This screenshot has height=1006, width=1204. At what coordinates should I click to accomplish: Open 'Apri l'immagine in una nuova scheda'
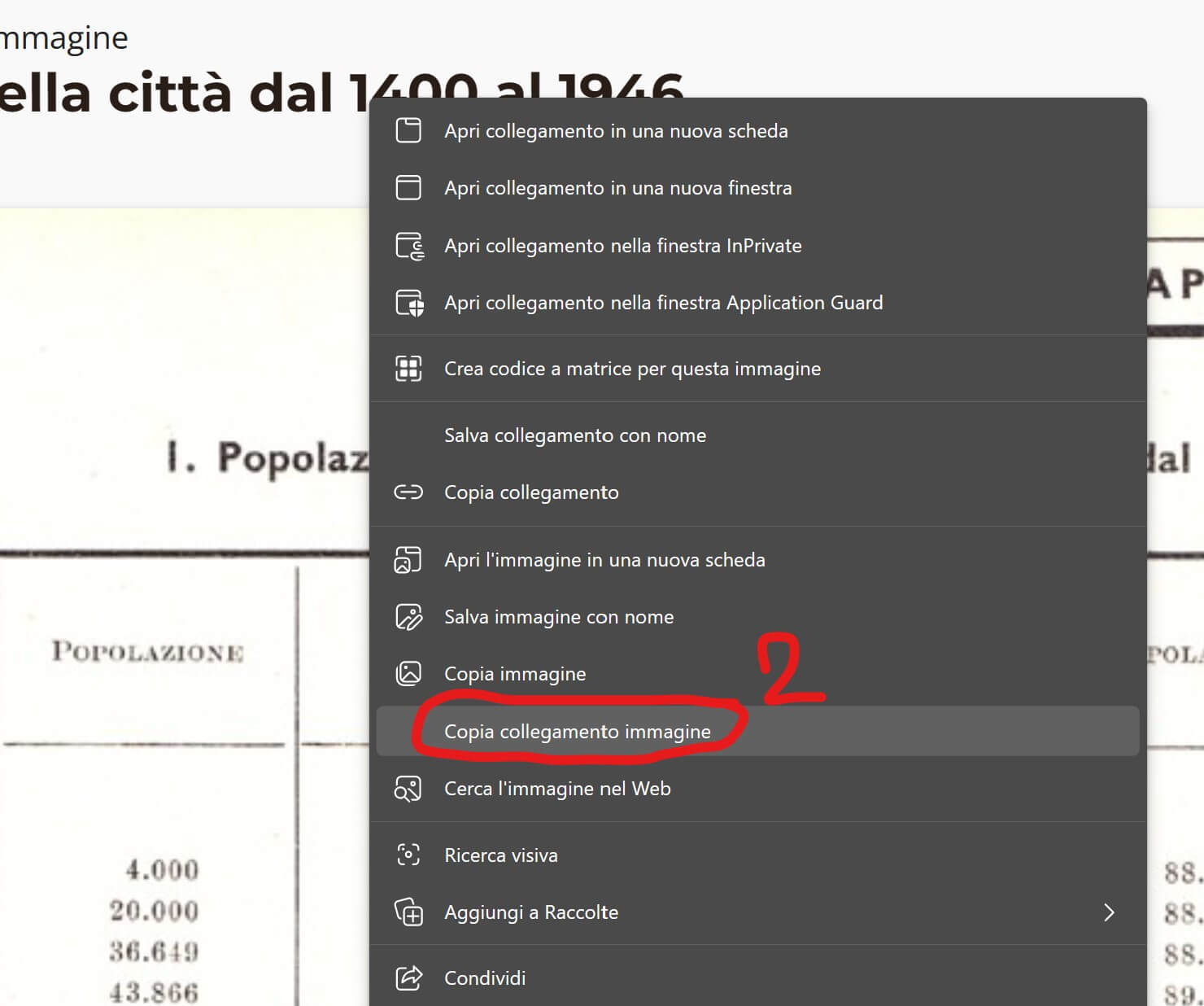click(x=604, y=560)
